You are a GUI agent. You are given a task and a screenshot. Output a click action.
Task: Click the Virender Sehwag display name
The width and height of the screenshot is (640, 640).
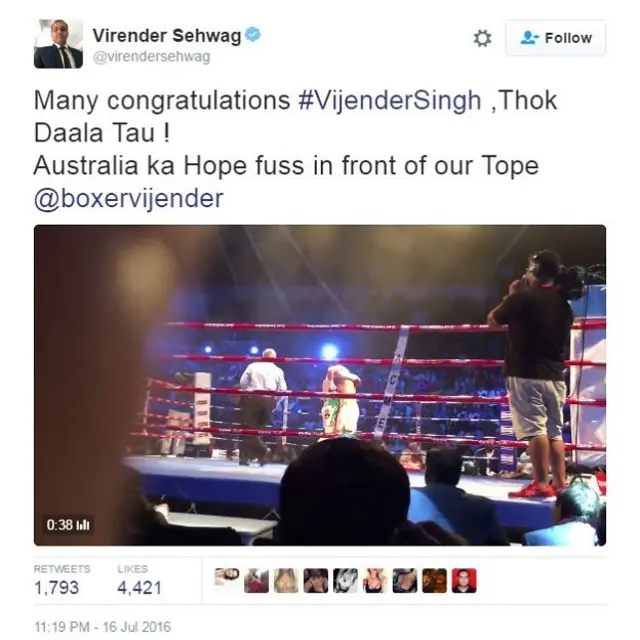tap(167, 36)
